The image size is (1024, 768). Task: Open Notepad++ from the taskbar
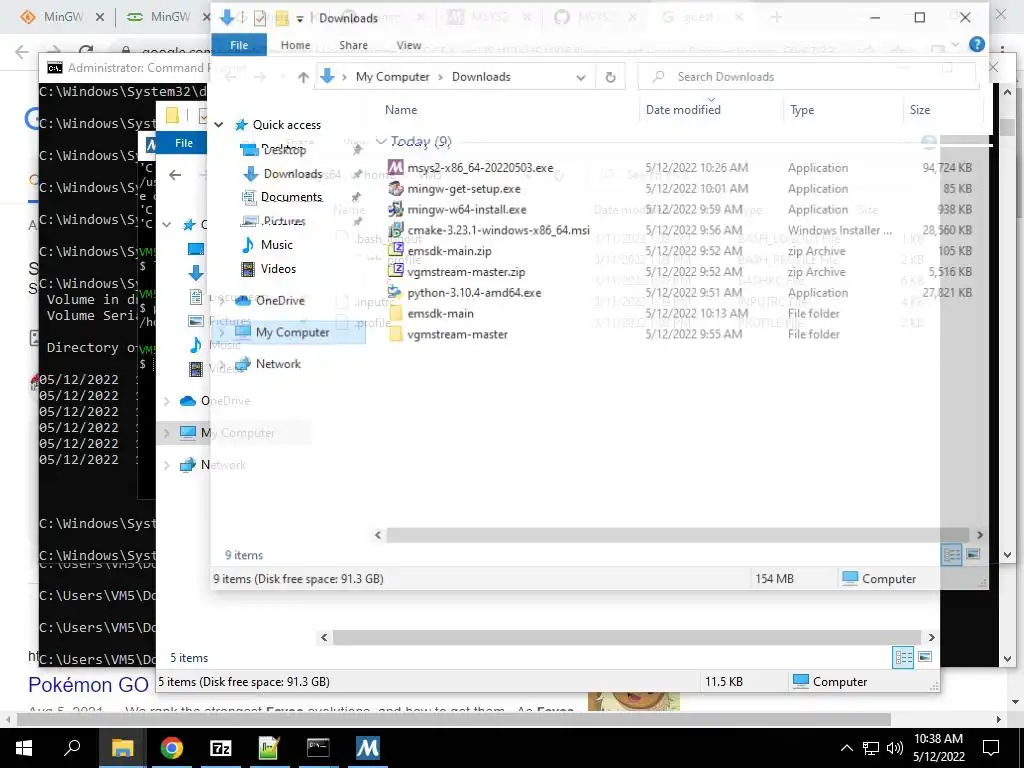pos(269,748)
